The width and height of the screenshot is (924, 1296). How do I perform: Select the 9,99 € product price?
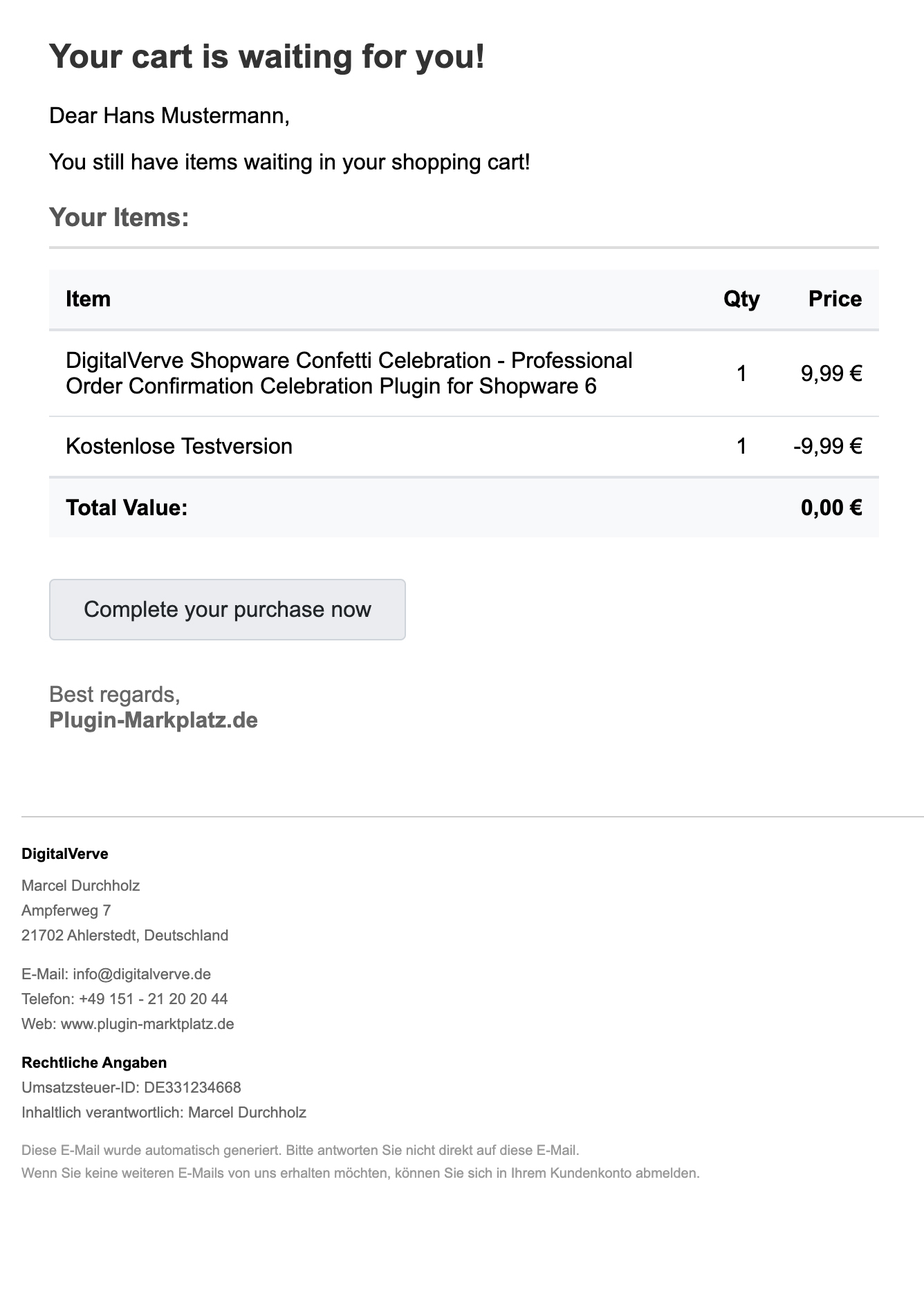click(x=831, y=373)
